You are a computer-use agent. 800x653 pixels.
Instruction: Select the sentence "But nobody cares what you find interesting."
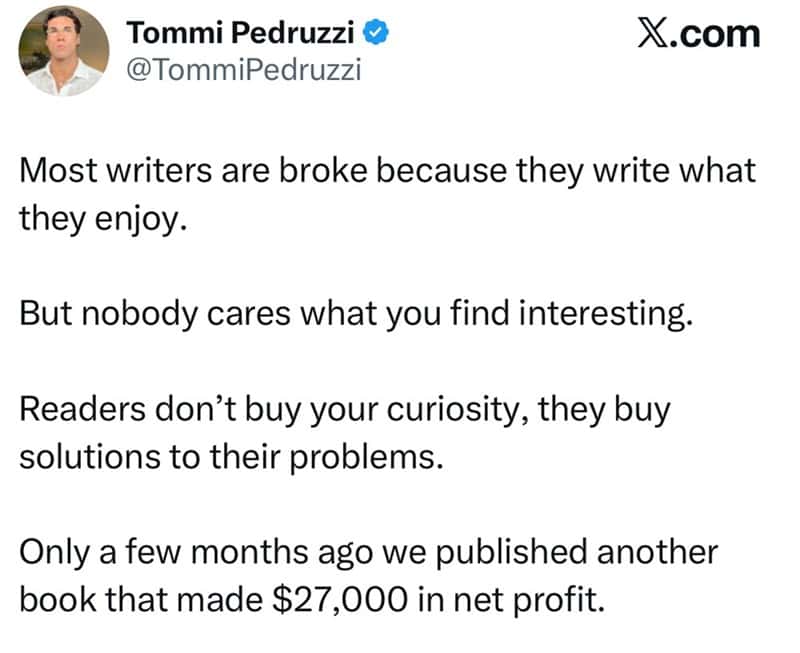(x=356, y=314)
